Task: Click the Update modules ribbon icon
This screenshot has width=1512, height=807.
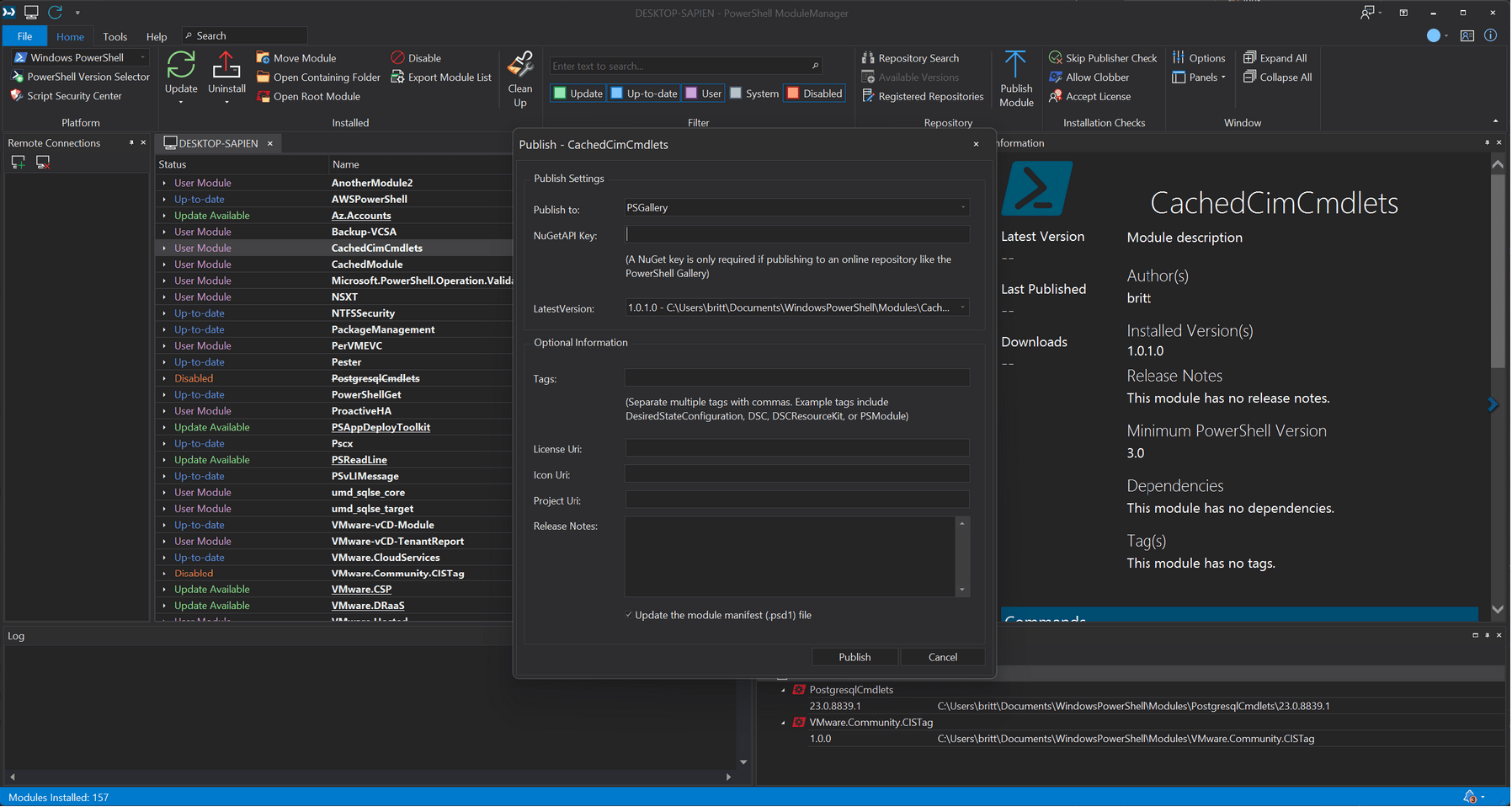Action: coord(181,66)
